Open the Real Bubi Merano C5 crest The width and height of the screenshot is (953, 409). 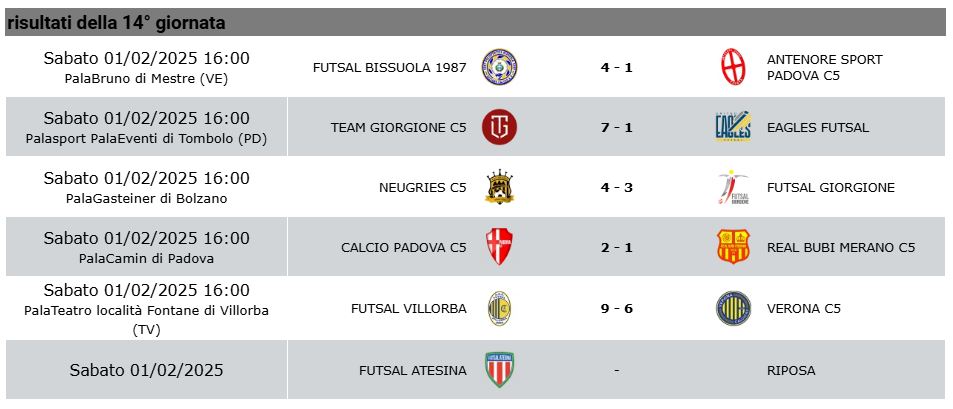(x=733, y=247)
